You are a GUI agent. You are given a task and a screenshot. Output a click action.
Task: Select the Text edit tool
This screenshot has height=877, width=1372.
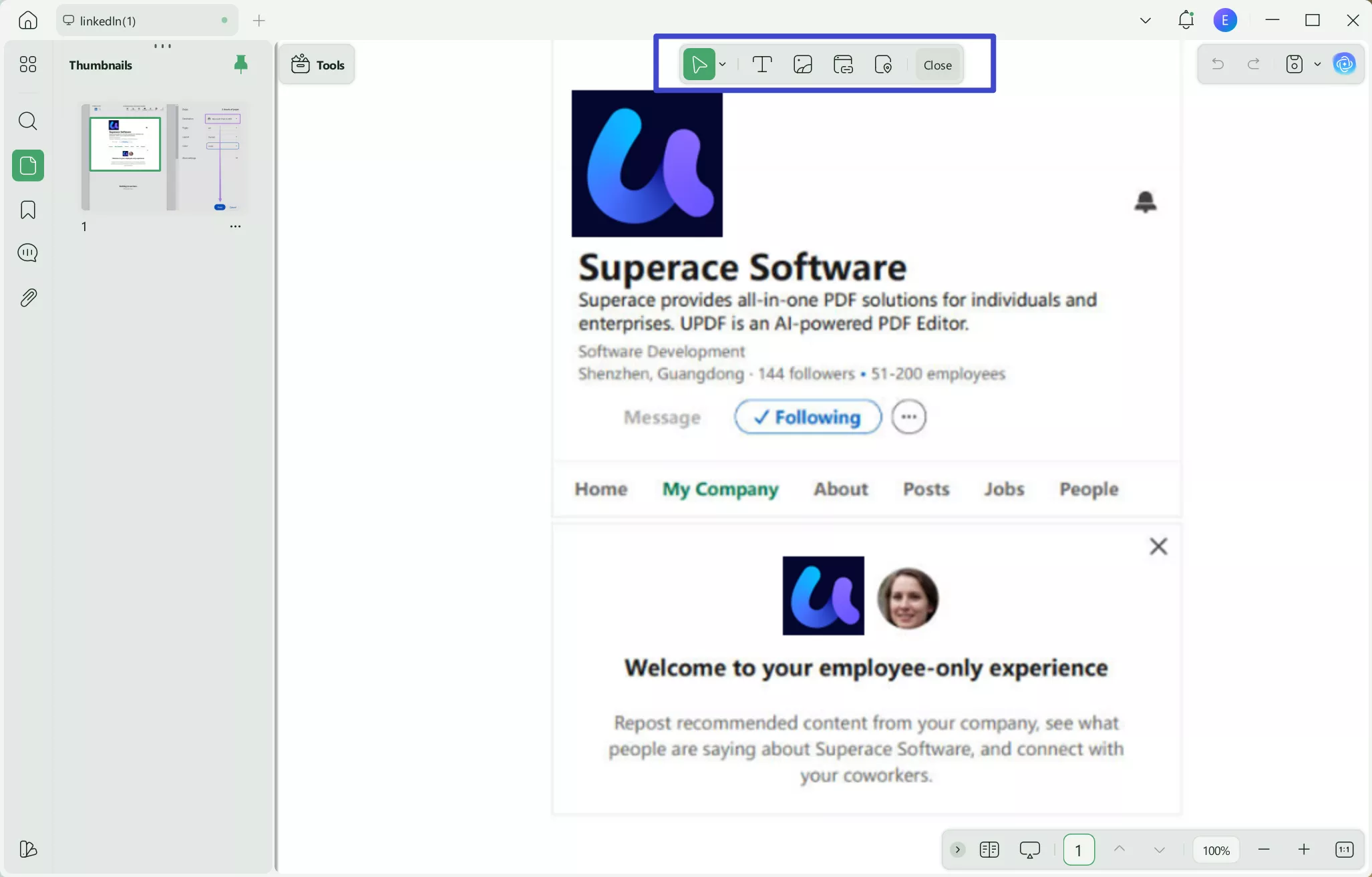tap(762, 65)
